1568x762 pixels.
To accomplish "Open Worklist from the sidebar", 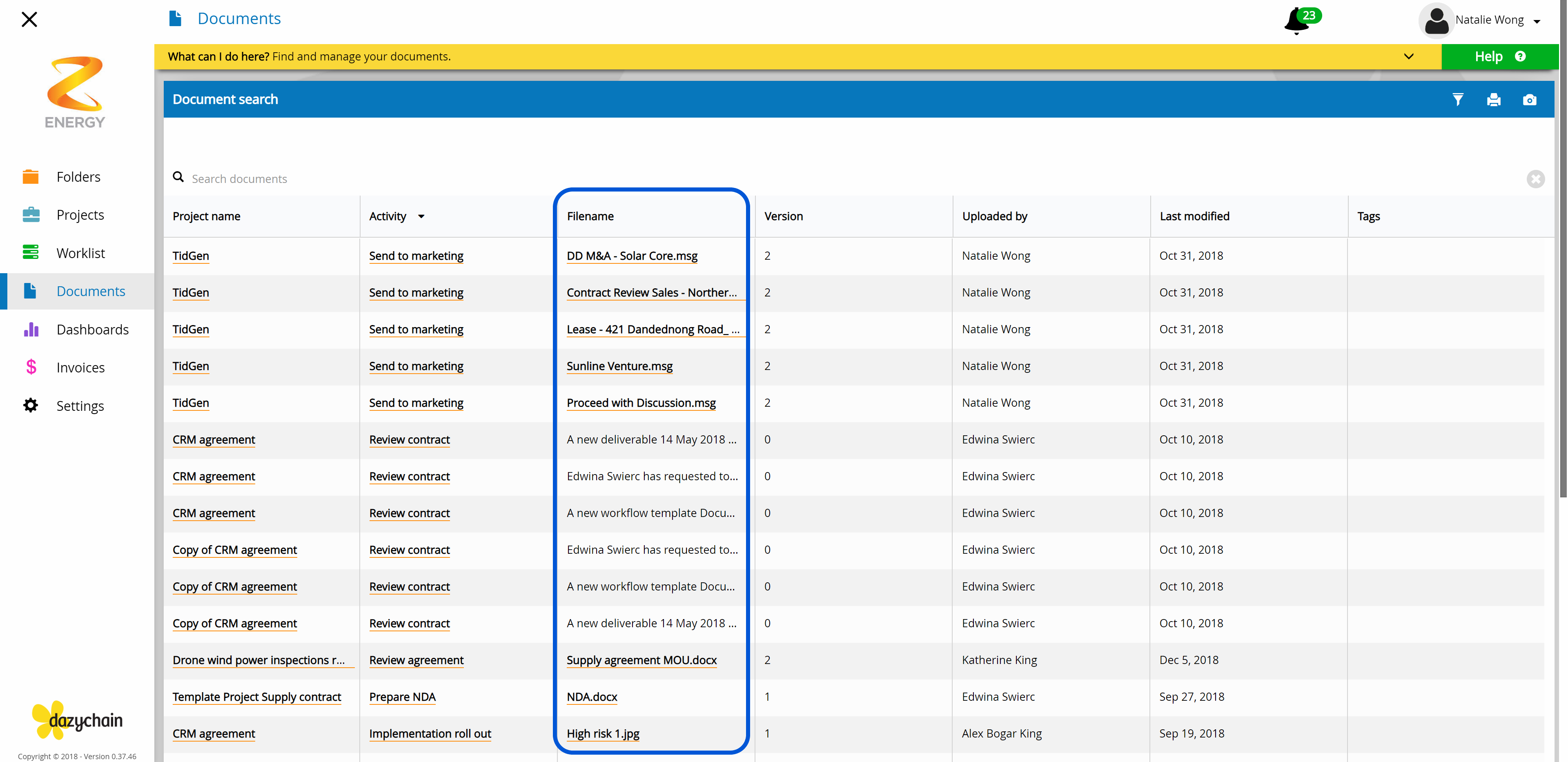I will (80, 253).
